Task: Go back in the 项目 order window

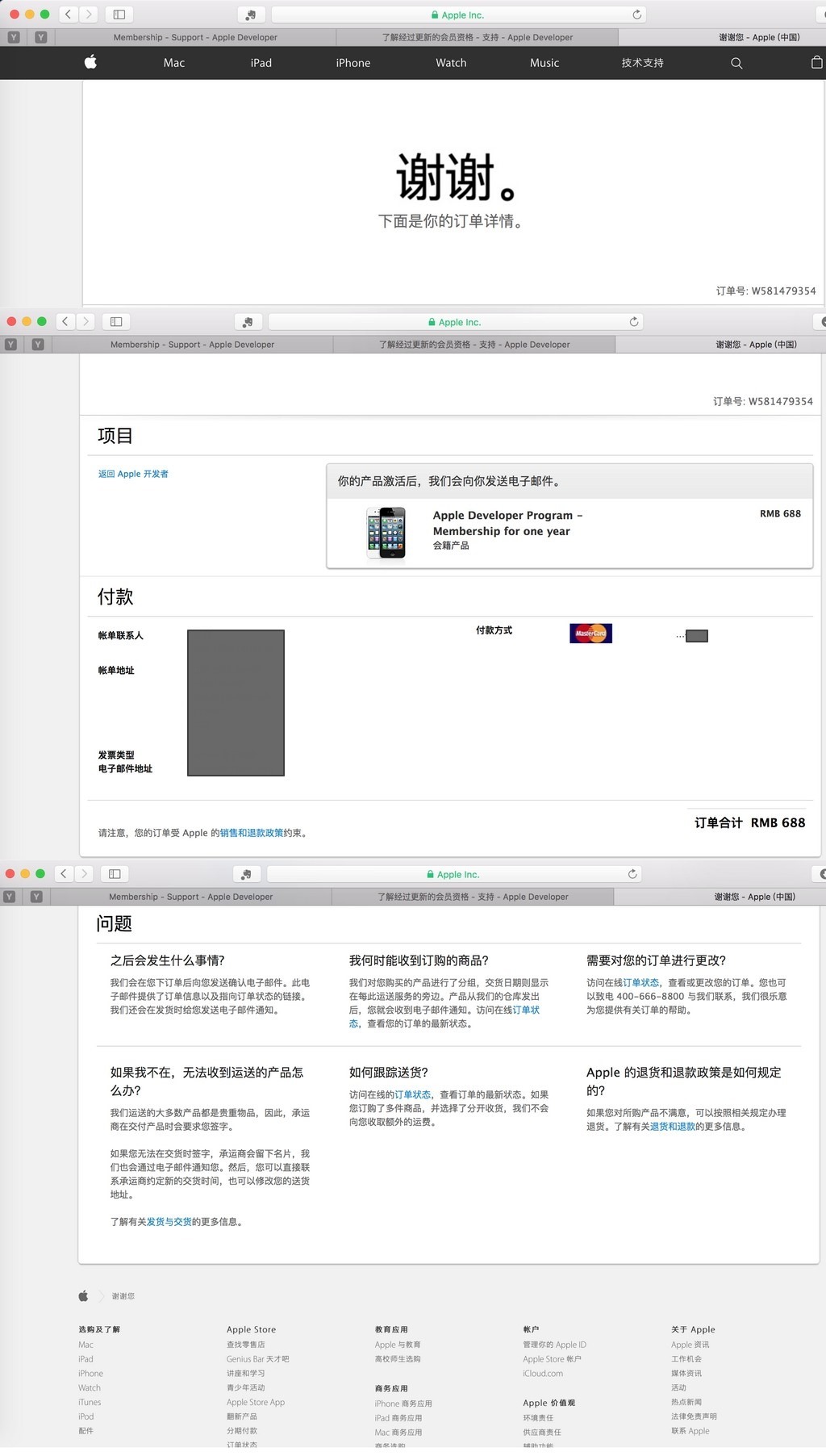Action: tap(66, 321)
